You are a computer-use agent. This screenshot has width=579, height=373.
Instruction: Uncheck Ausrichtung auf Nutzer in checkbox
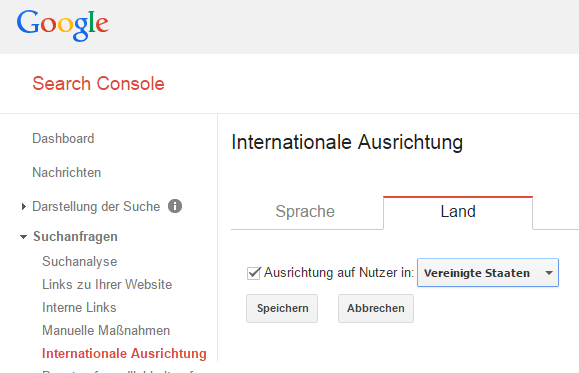pos(254,273)
